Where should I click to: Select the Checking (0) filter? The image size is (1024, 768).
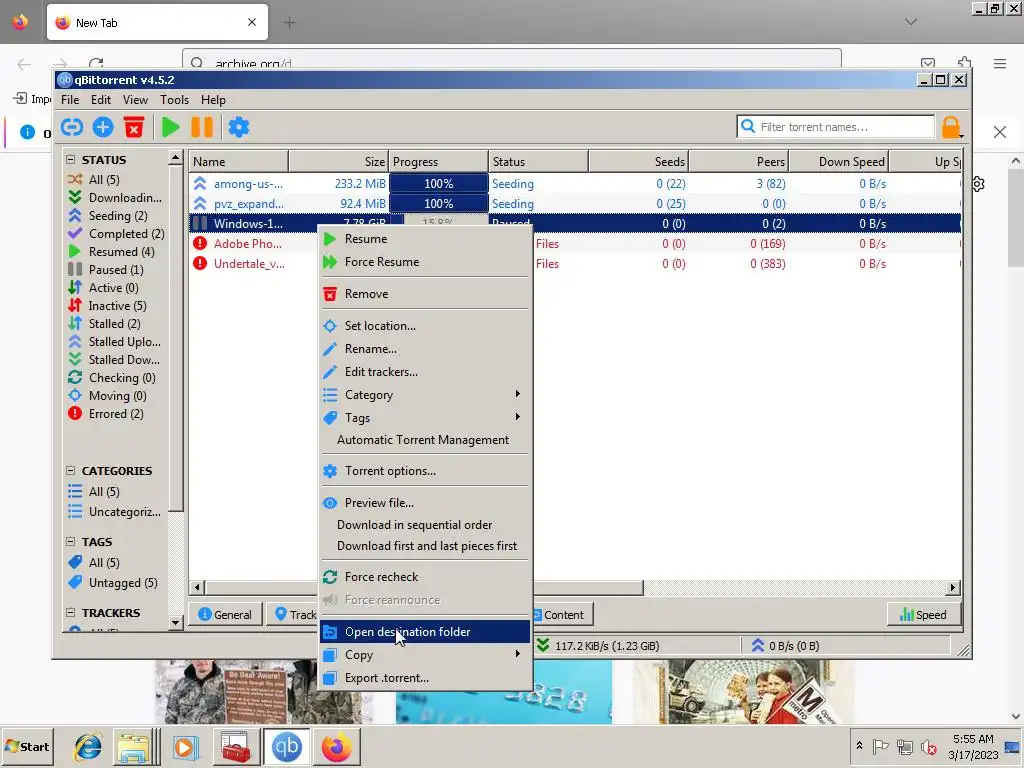point(112,377)
